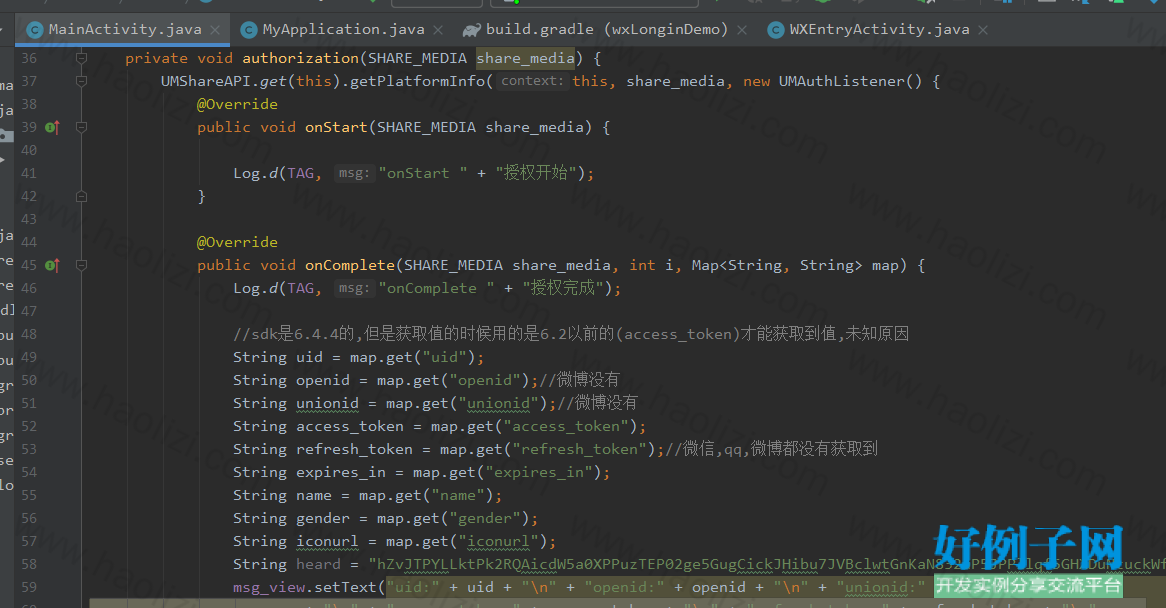The height and width of the screenshot is (608, 1166).
Task: Click the "refresh_token" string on line 53
Action: [579, 450]
